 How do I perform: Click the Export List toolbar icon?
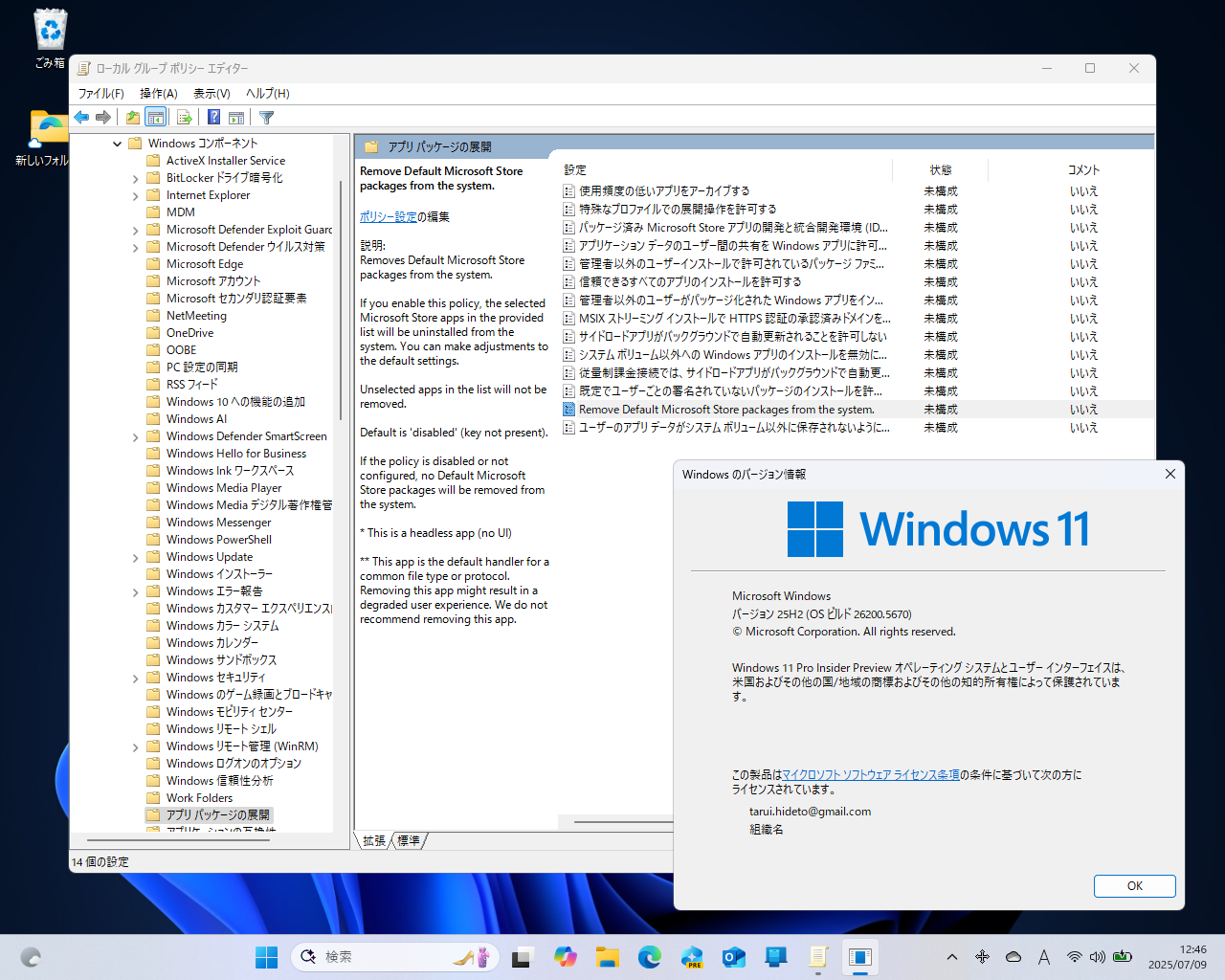click(x=183, y=117)
